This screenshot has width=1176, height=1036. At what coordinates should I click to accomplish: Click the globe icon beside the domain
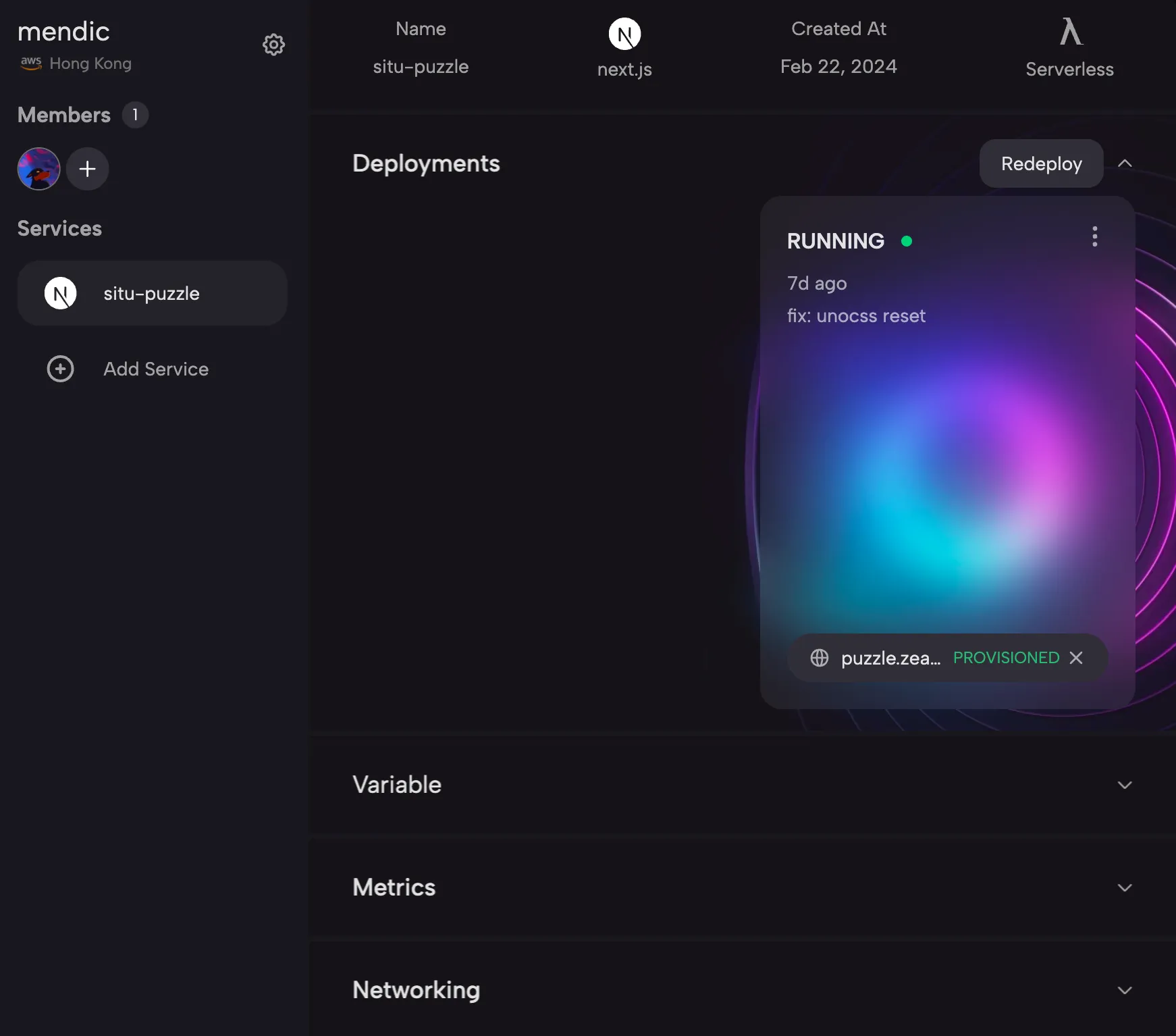(x=819, y=658)
